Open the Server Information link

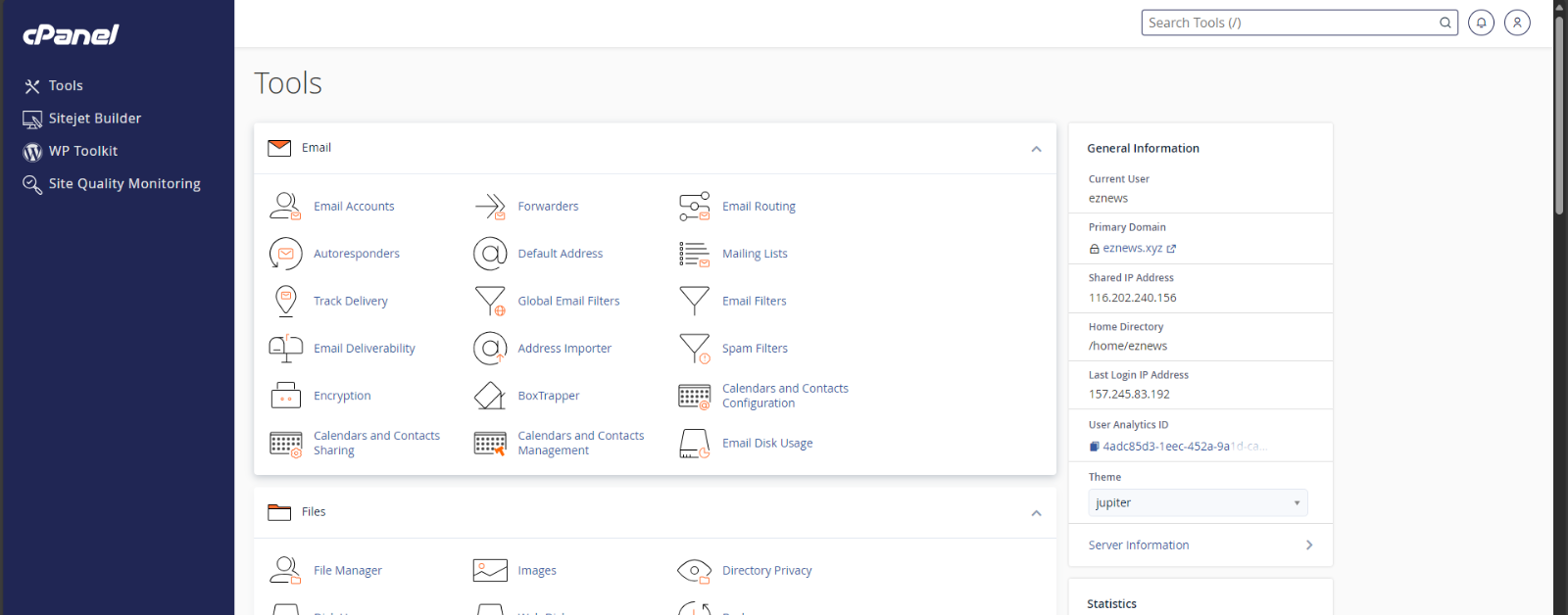1139,545
